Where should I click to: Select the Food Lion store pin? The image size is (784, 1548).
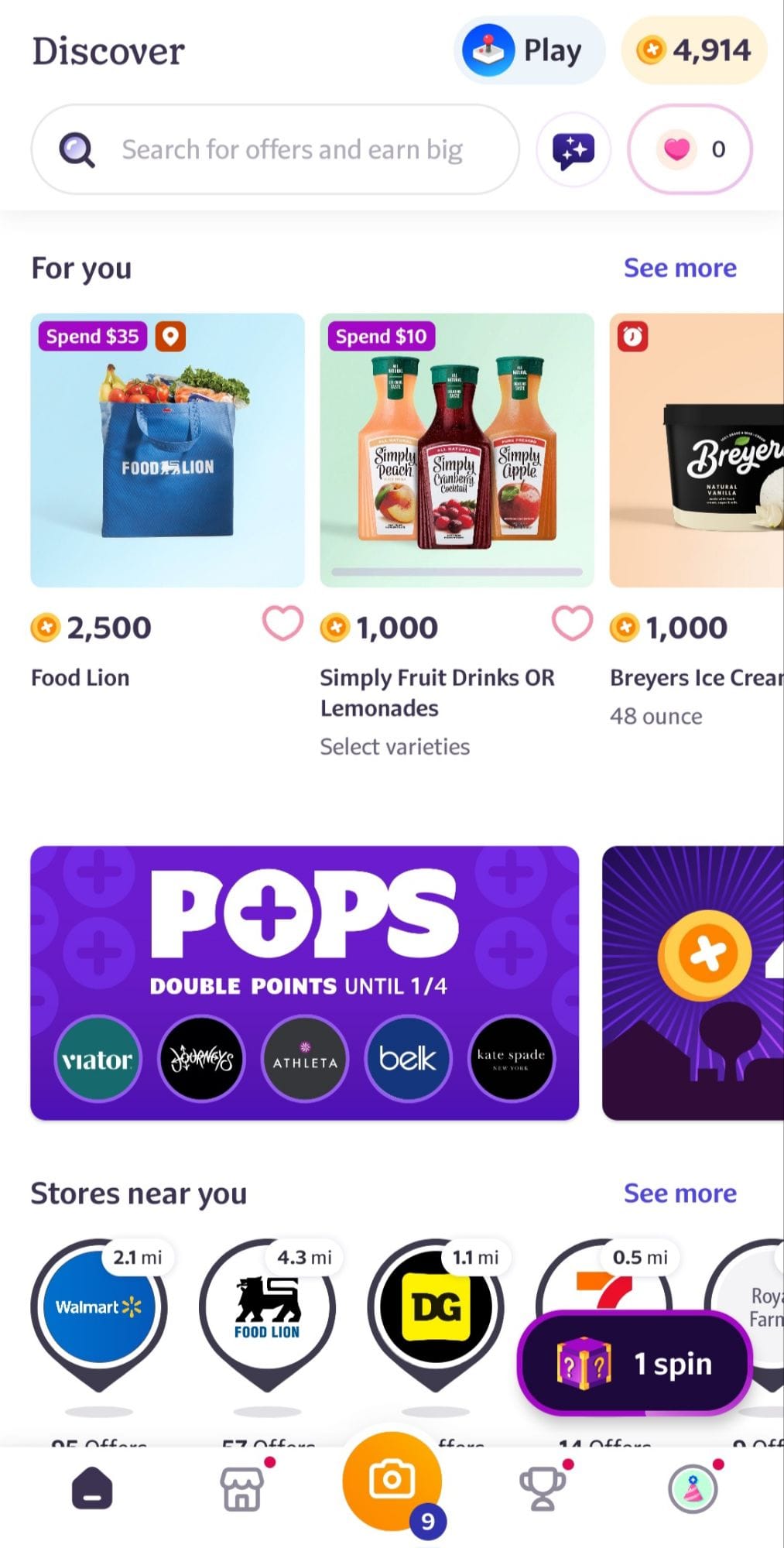(x=267, y=1308)
